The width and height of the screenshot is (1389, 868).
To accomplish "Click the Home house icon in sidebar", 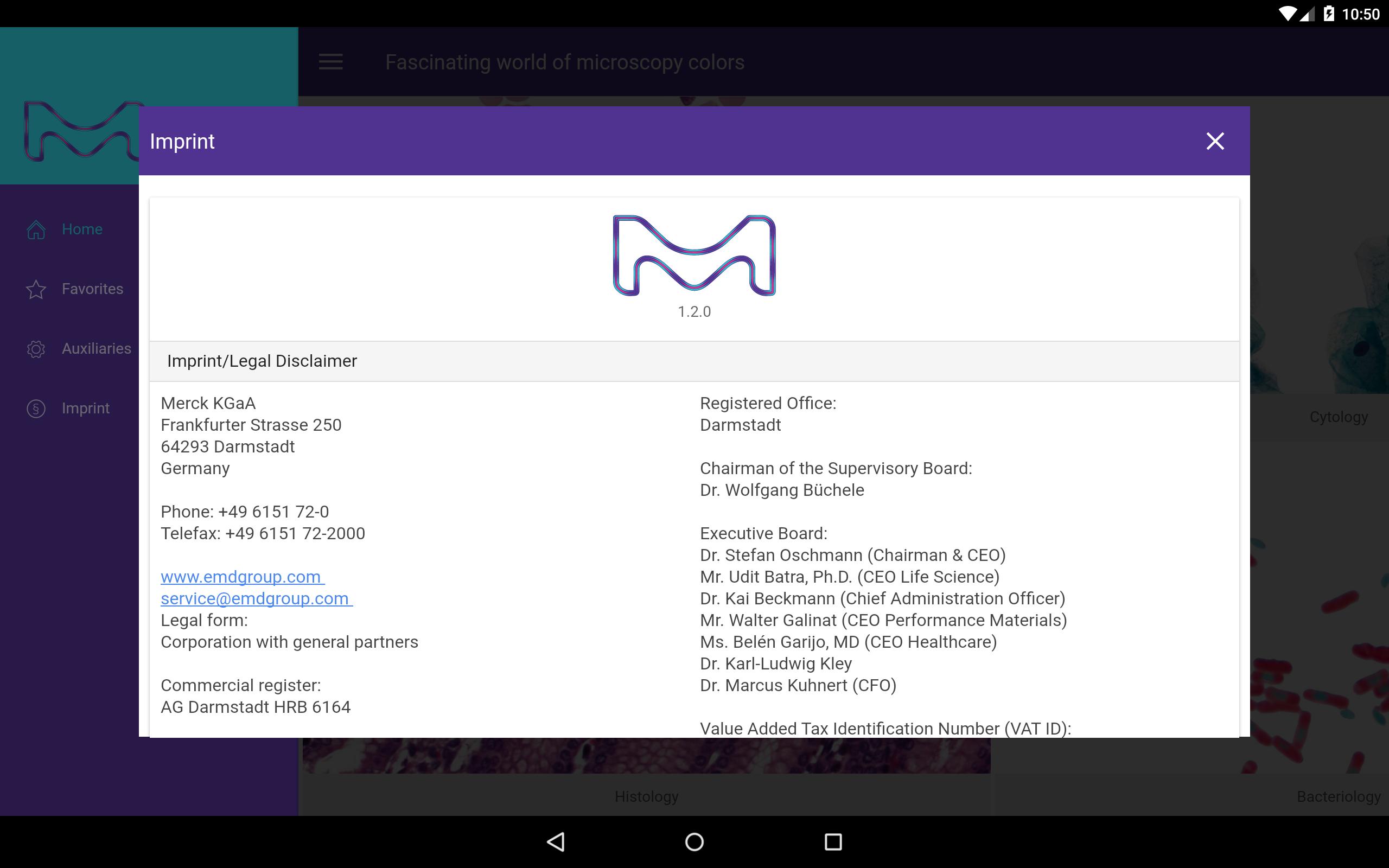I will point(36,229).
